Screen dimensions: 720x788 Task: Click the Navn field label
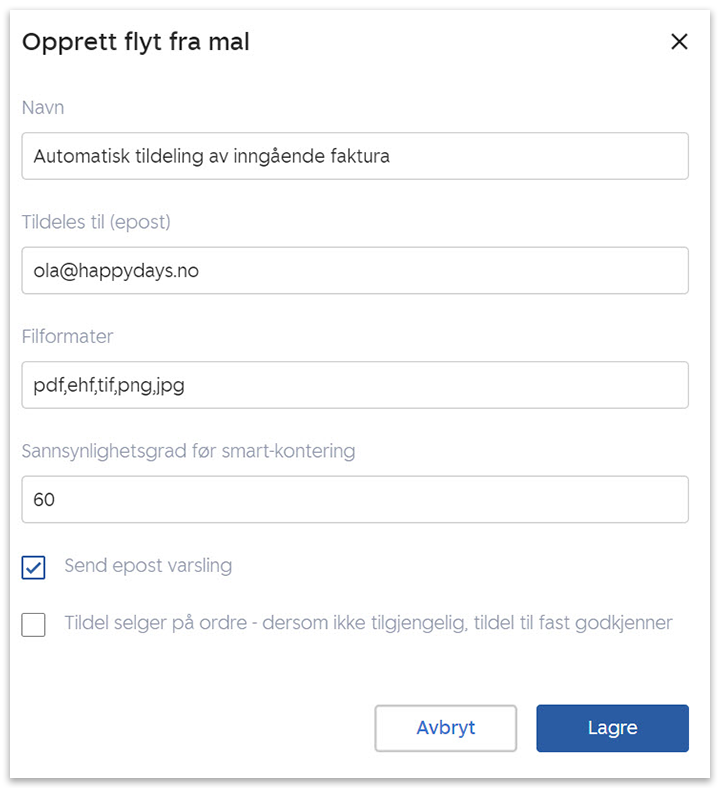43,107
